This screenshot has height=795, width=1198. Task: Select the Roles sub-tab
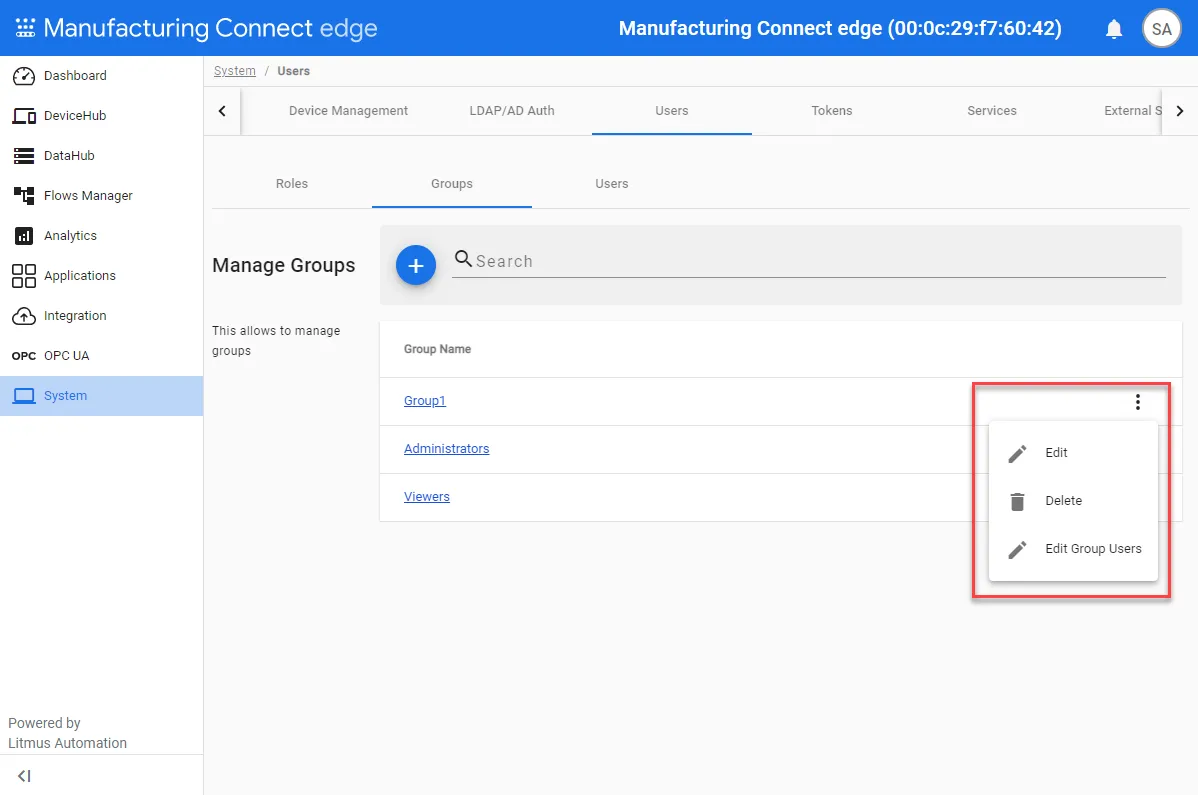[292, 184]
